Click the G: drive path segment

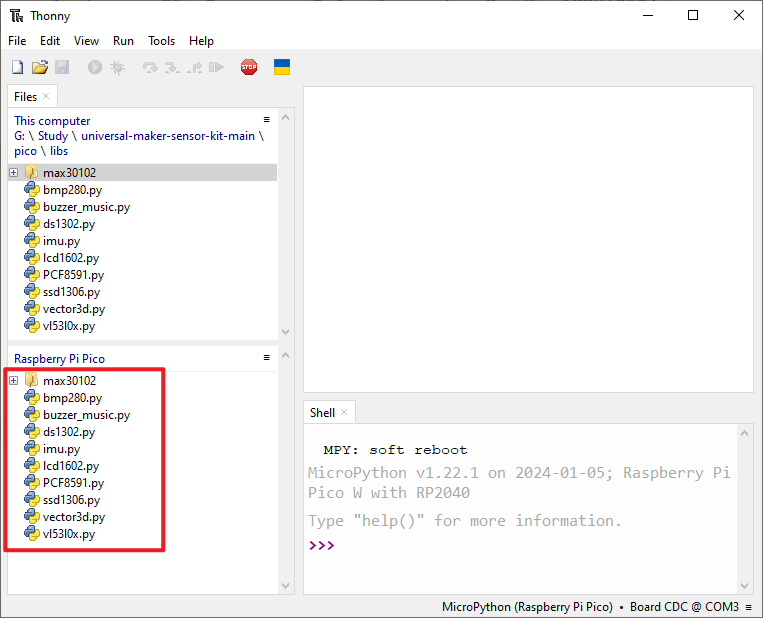coord(19,136)
